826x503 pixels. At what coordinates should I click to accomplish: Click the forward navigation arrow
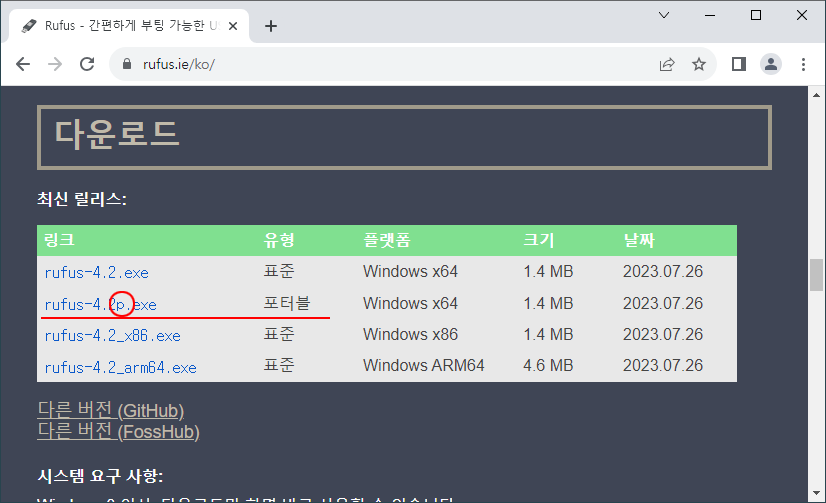pos(55,64)
